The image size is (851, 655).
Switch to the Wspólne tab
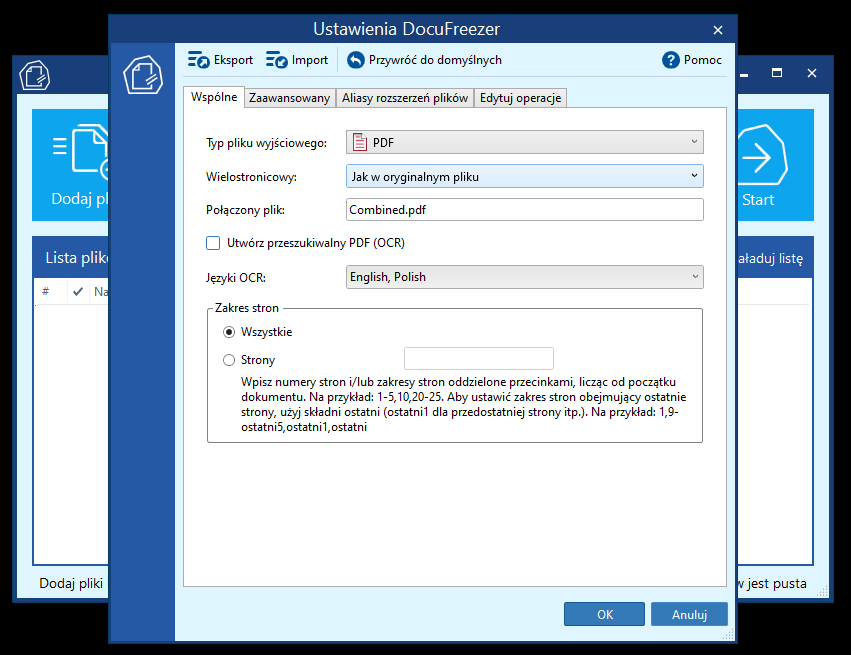pyautogui.click(x=214, y=97)
